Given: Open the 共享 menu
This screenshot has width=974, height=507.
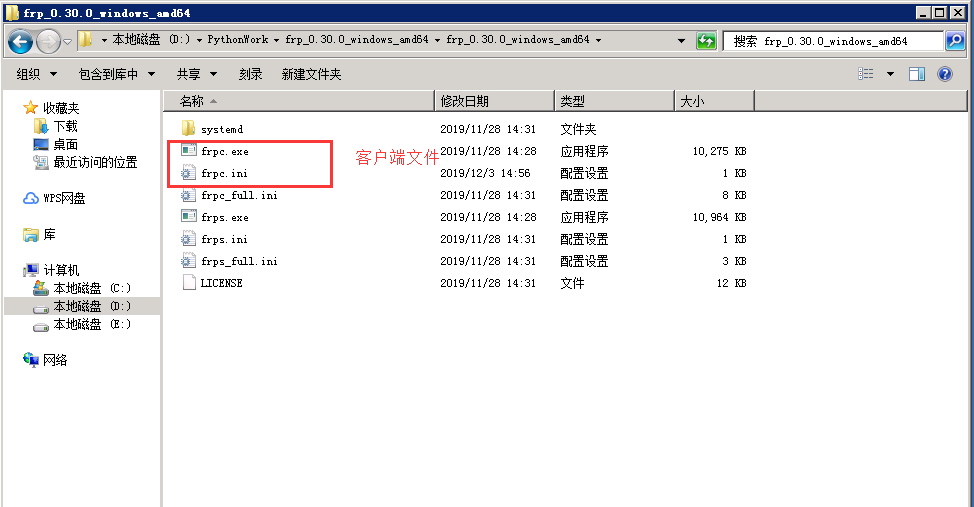Looking at the screenshot, I should pyautogui.click(x=196, y=74).
